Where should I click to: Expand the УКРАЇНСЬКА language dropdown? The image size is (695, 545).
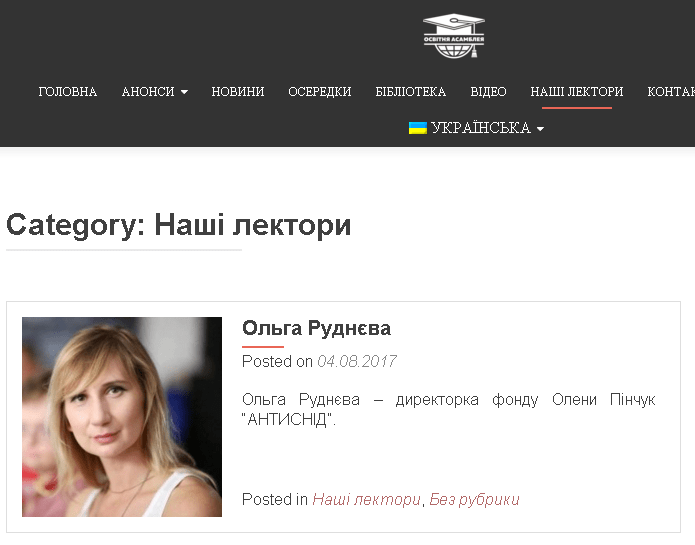[x=476, y=128]
